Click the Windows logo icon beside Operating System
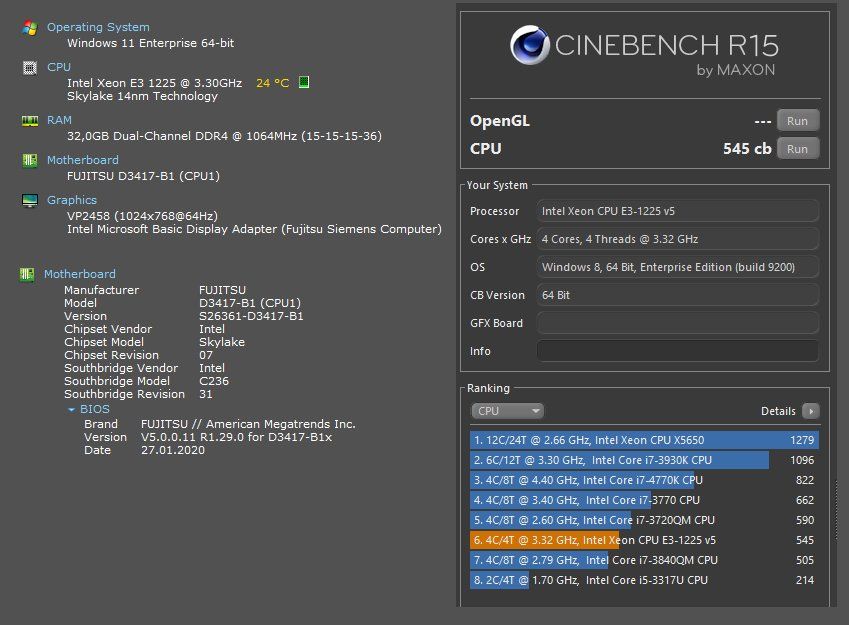Viewport: 849px width, 625px height. pos(30,28)
